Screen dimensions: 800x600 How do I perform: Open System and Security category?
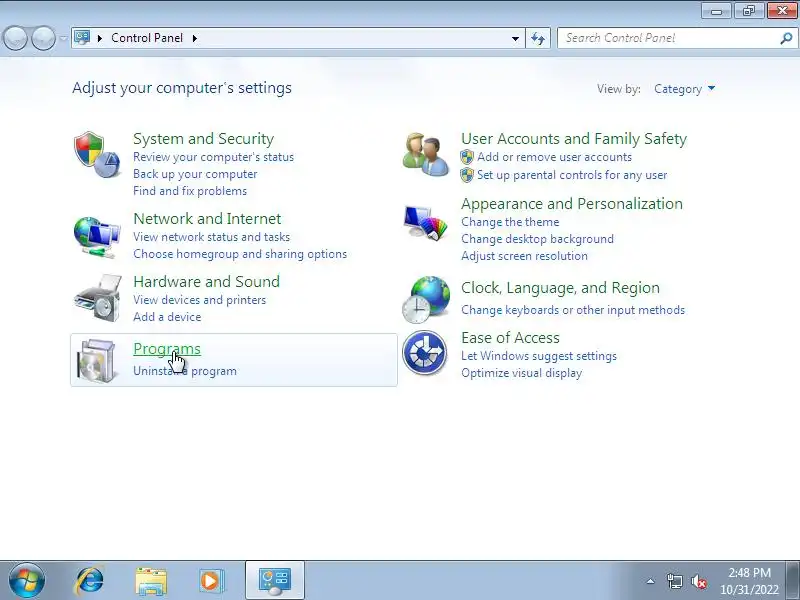click(204, 139)
